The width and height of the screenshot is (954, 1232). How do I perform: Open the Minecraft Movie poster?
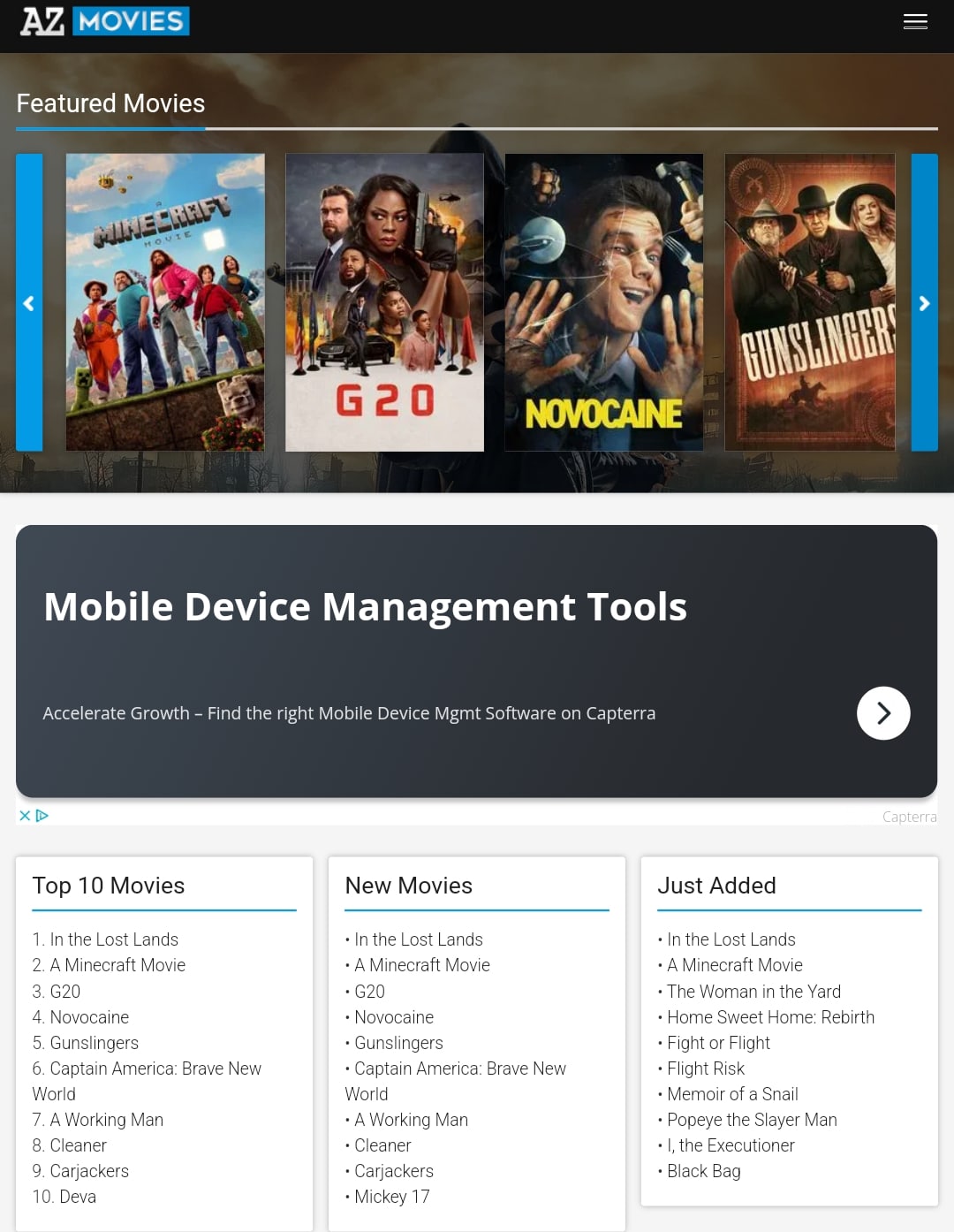(x=165, y=302)
